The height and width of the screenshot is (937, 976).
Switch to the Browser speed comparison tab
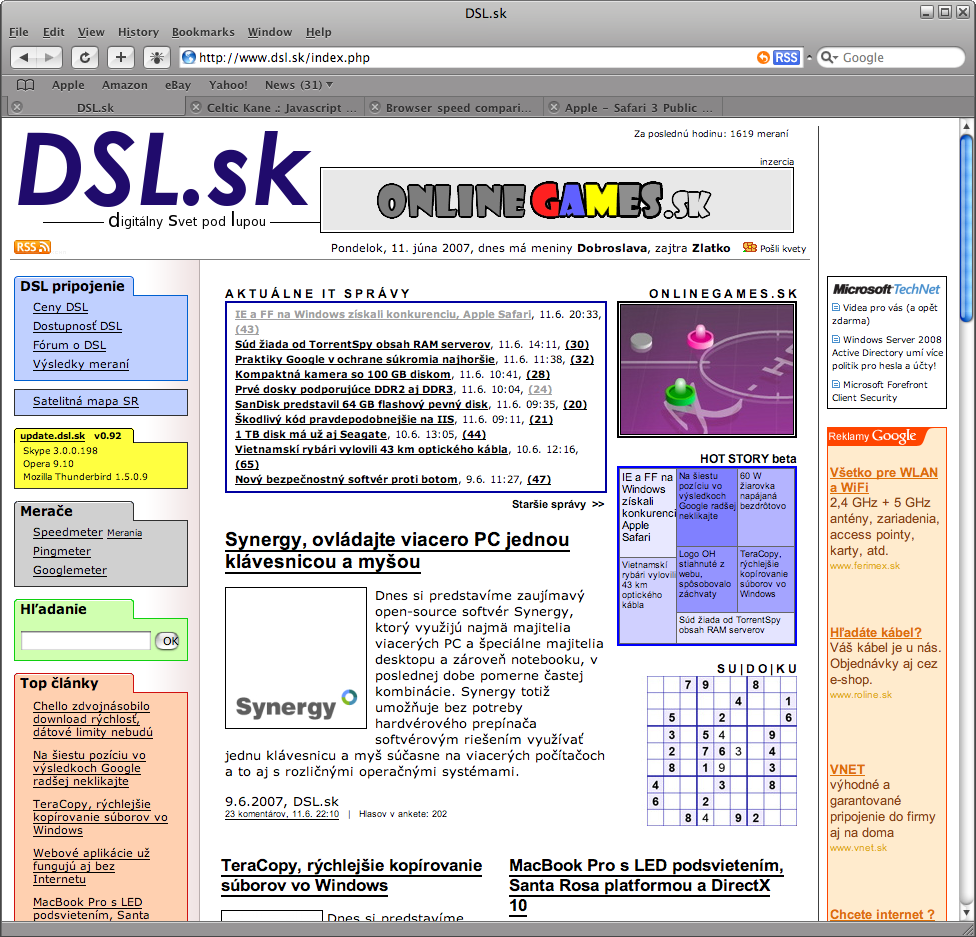459,108
